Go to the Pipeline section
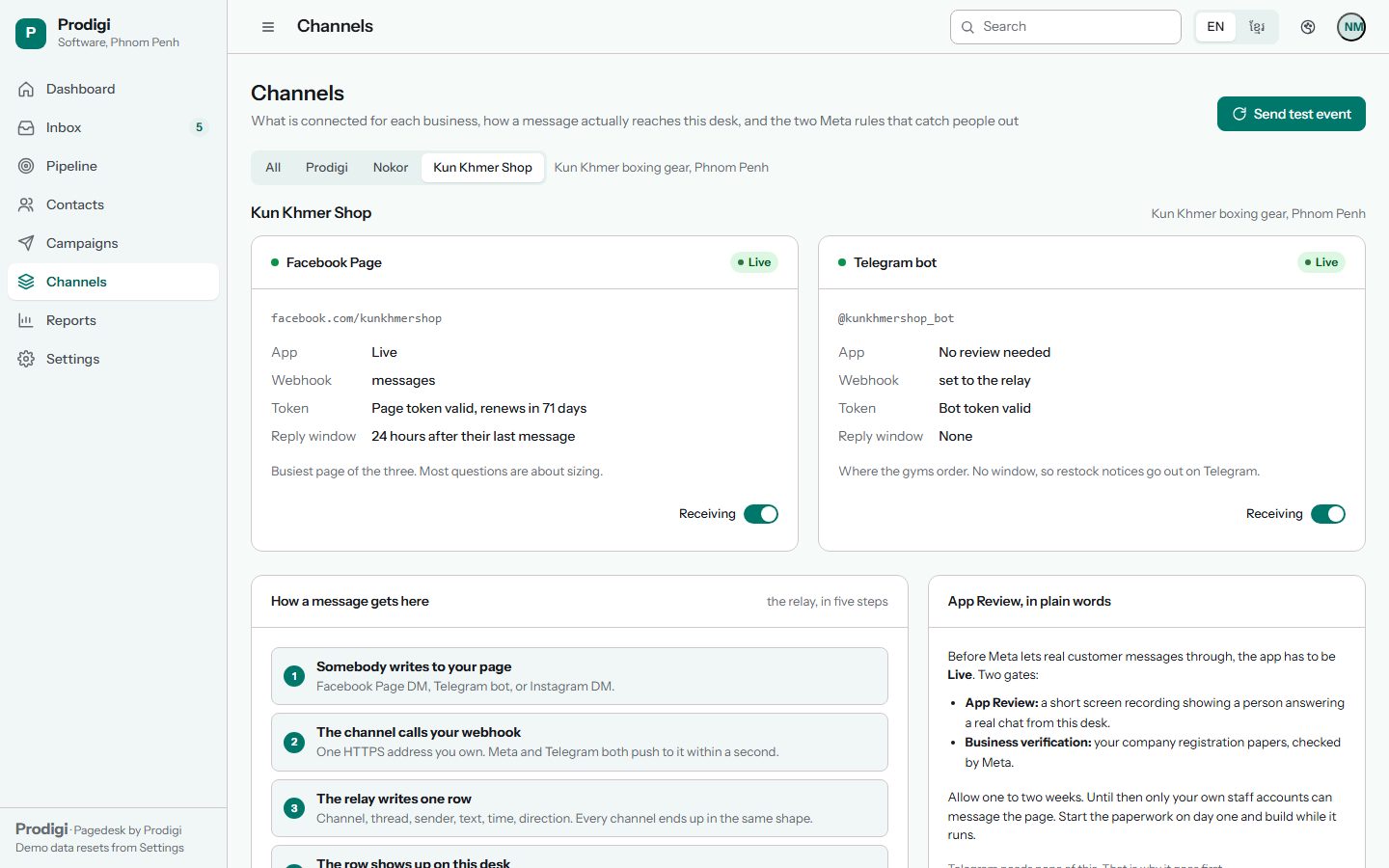The image size is (1389, 868). pyautogui.click(x=113, y=166)
